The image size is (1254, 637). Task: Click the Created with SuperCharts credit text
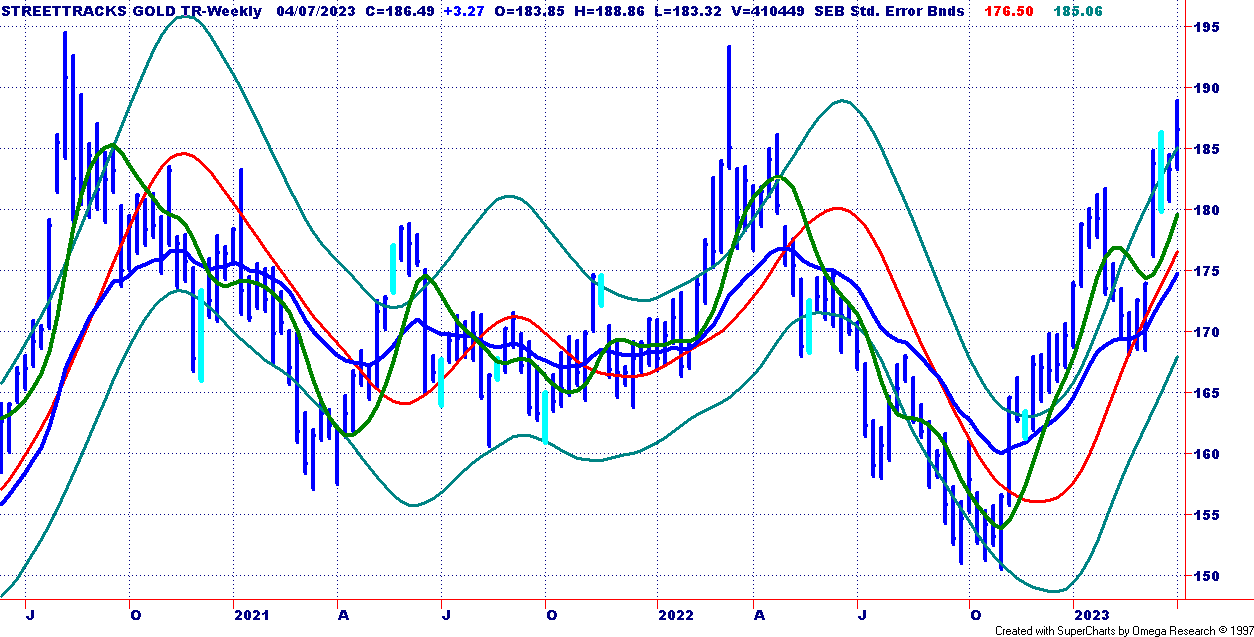click(x=1123, y=631)
